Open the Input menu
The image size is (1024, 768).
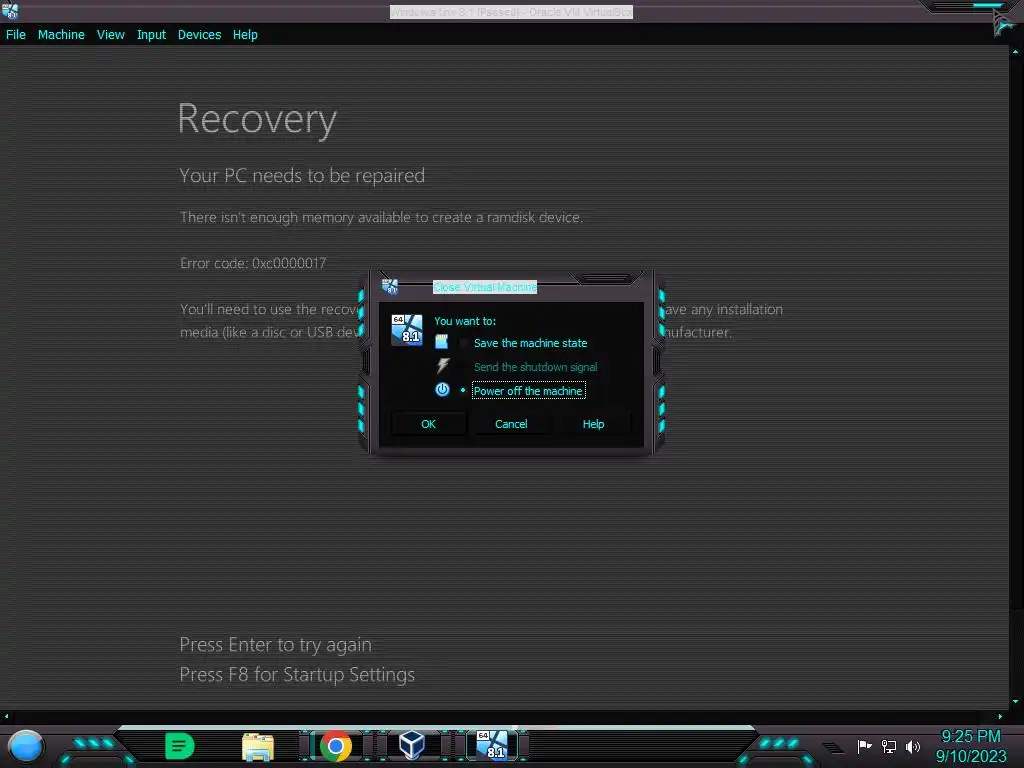point(151,35)
